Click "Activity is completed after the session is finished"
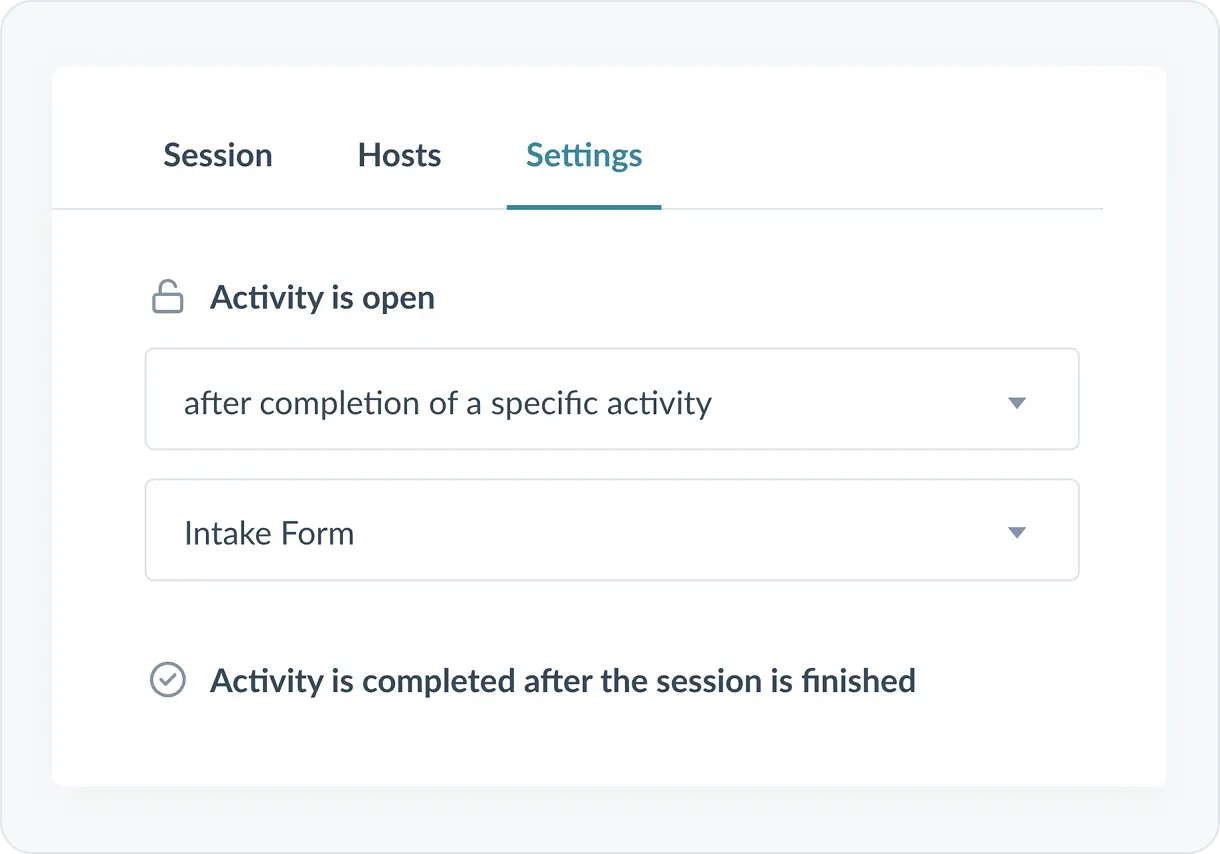Viewport: 1220px width, 854px height. pyautogui.click(x=562, y=681)
